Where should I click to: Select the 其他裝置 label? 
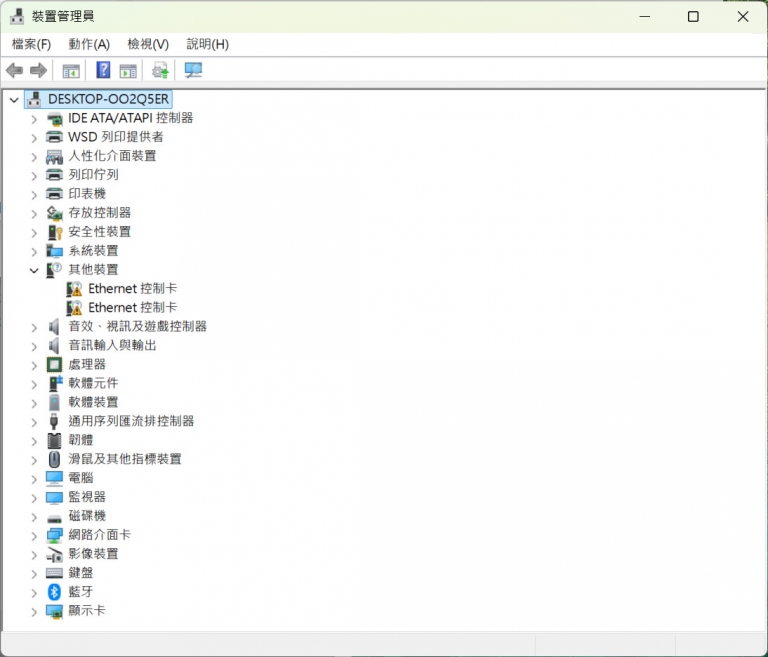click(x=94, y=269)
